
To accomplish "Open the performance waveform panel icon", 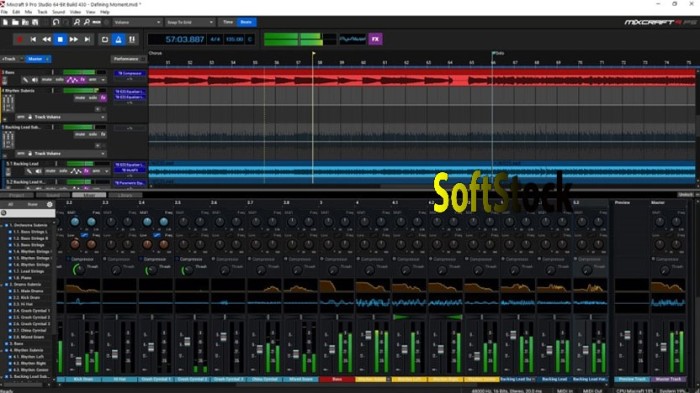I will (x=353, y=39).
